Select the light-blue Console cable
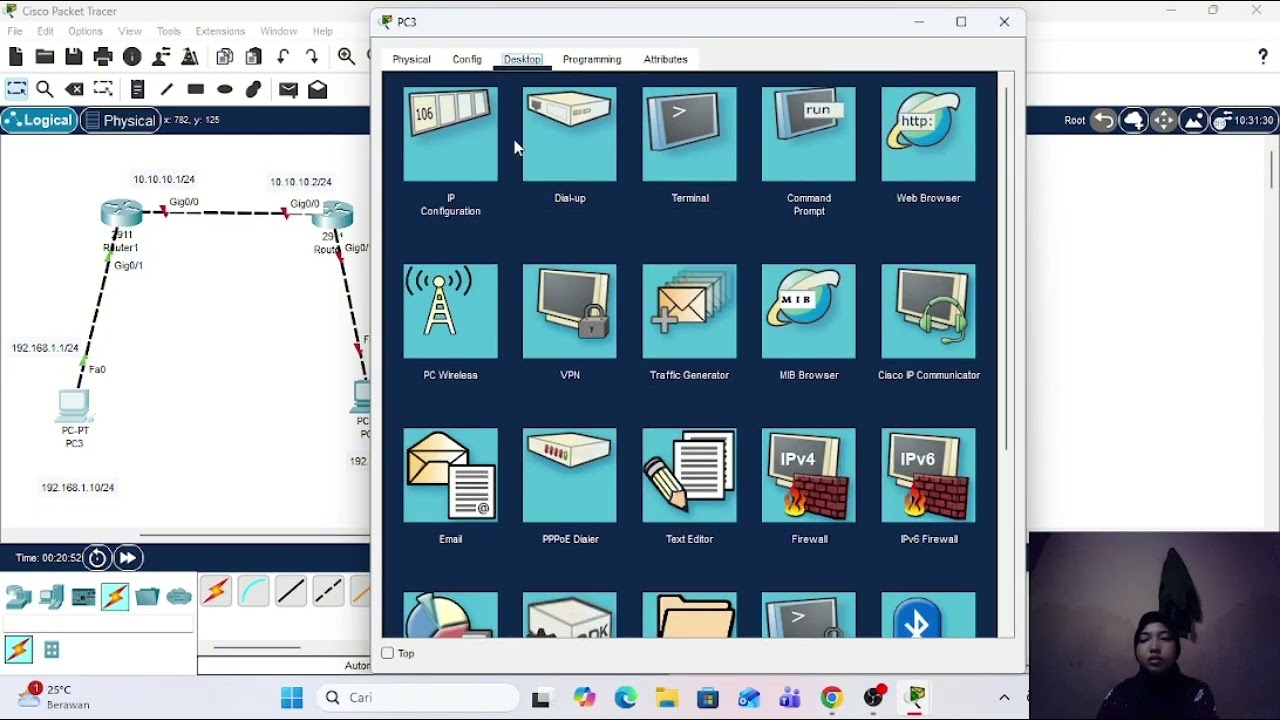 253,593
